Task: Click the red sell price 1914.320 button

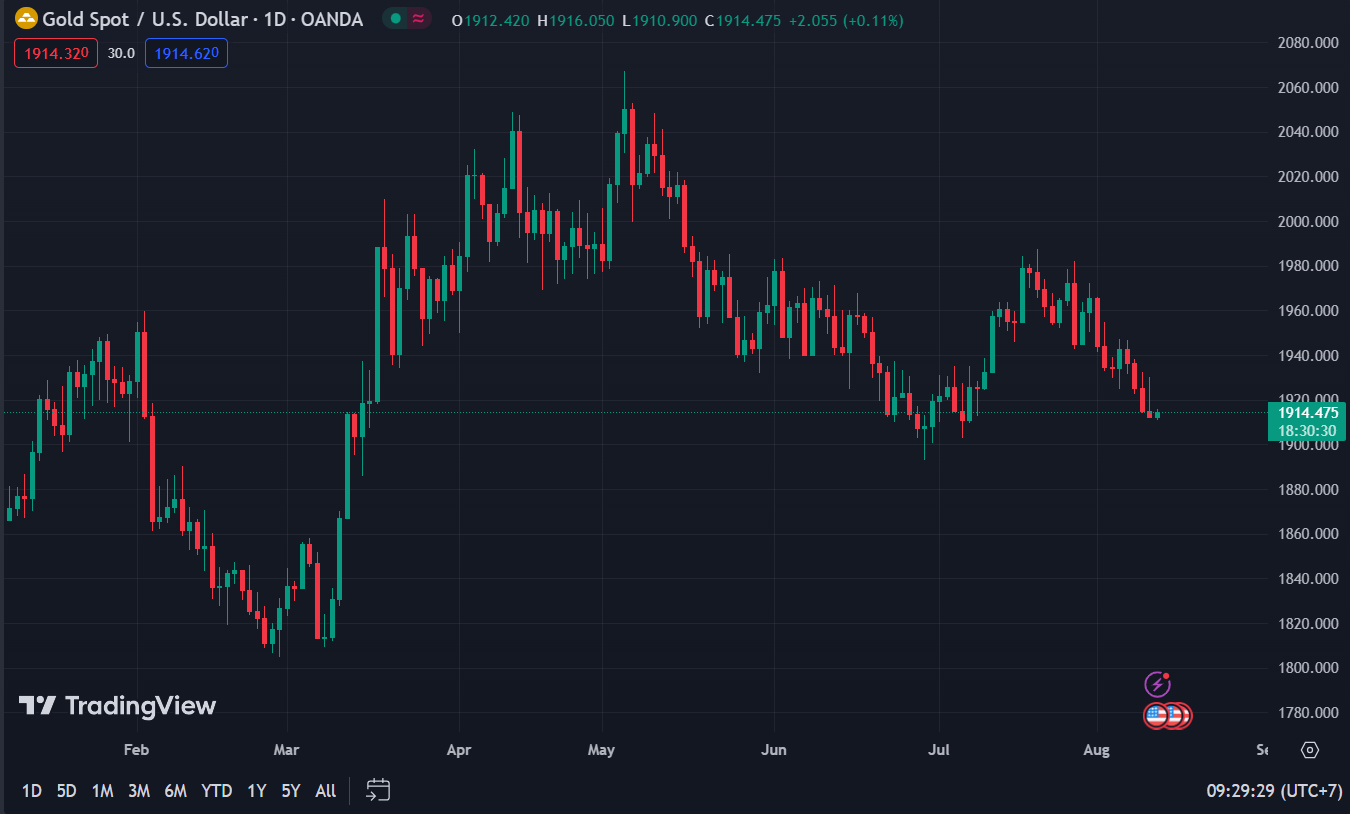Action: [56, 53]
